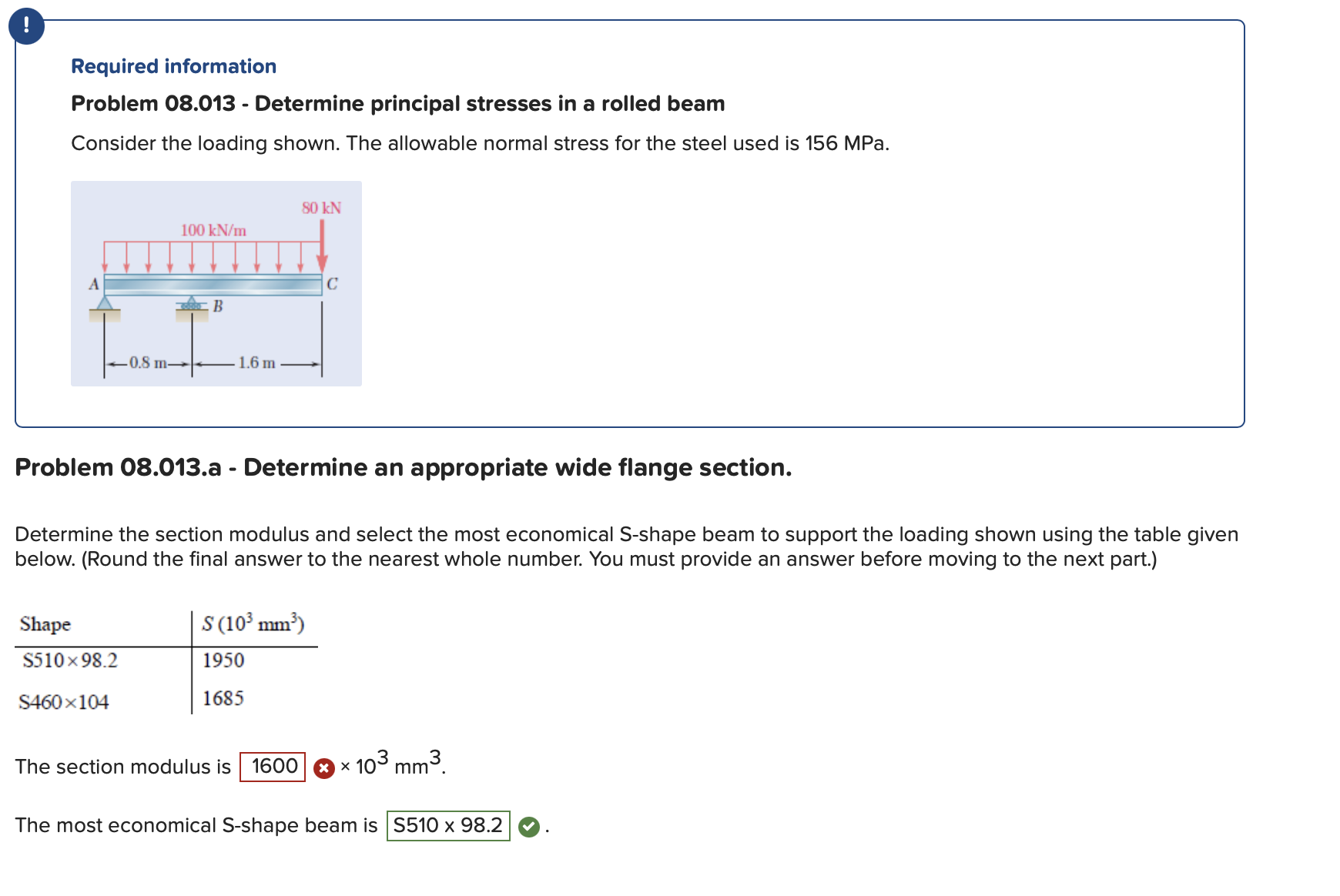Screen dimensions: 1340x896
Task: Click the Required information heading
Action: (x=173, y=65)
